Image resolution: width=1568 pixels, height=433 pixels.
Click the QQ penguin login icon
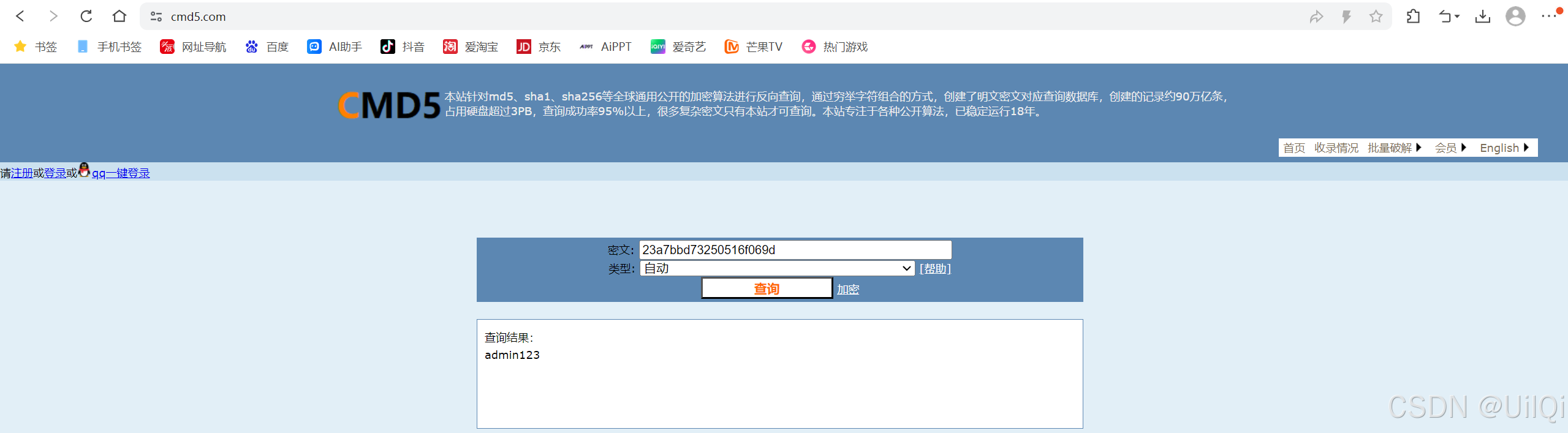[x=85, y=170]
